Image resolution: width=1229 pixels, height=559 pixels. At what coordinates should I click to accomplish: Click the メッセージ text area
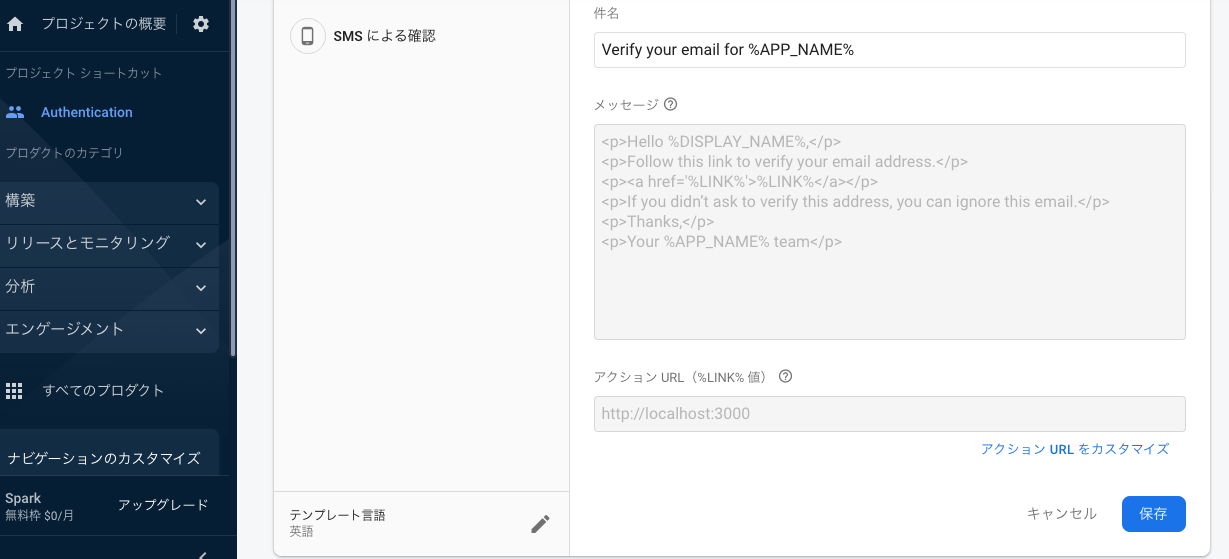pos(889,232)
